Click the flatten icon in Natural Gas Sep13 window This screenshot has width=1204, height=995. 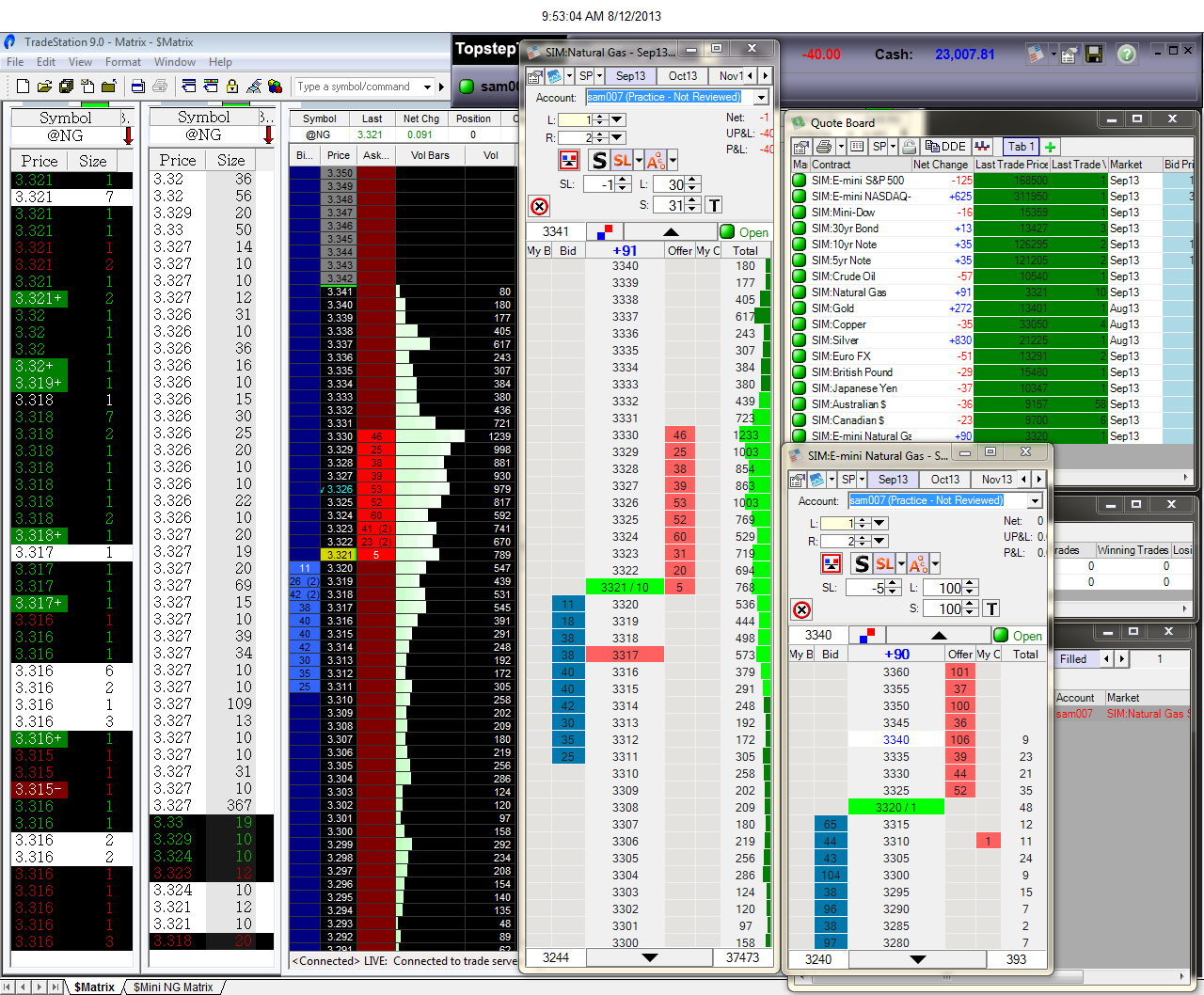click(x=569, y=160)
